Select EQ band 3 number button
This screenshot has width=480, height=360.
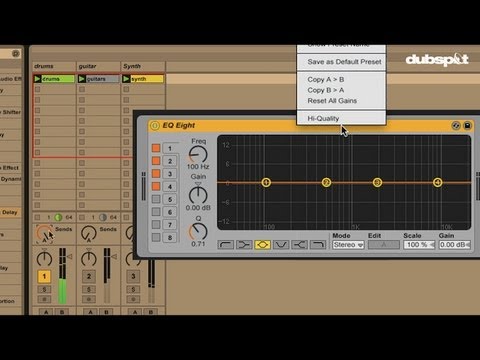tap(170, 174)
